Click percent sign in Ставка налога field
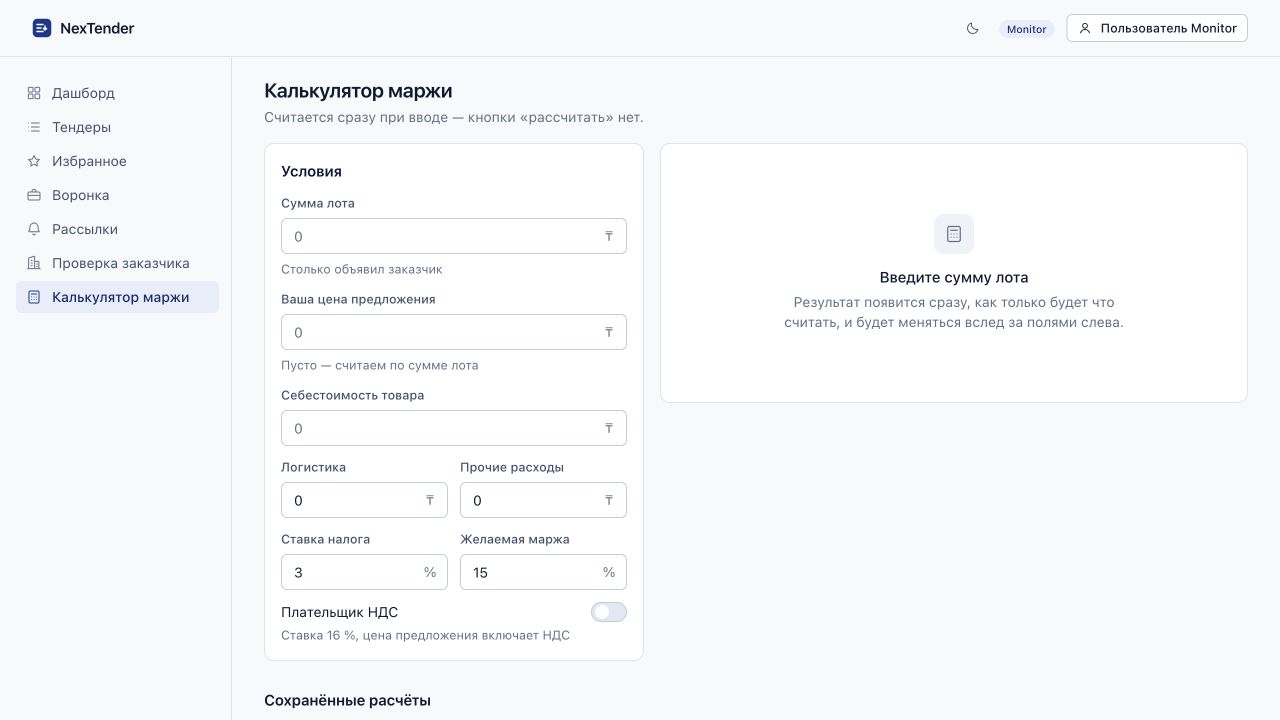1280x720 pixels. coord(430,572)
